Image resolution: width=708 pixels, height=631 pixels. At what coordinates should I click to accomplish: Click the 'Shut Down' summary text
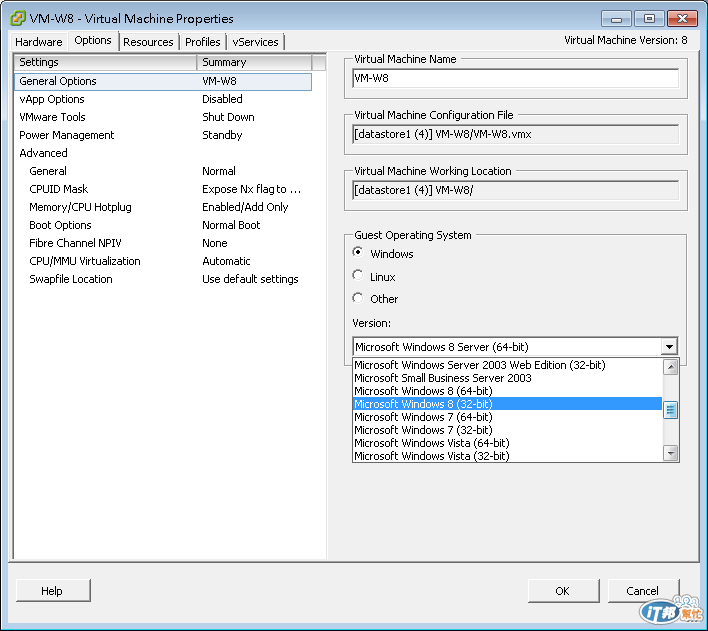point(228,117)
